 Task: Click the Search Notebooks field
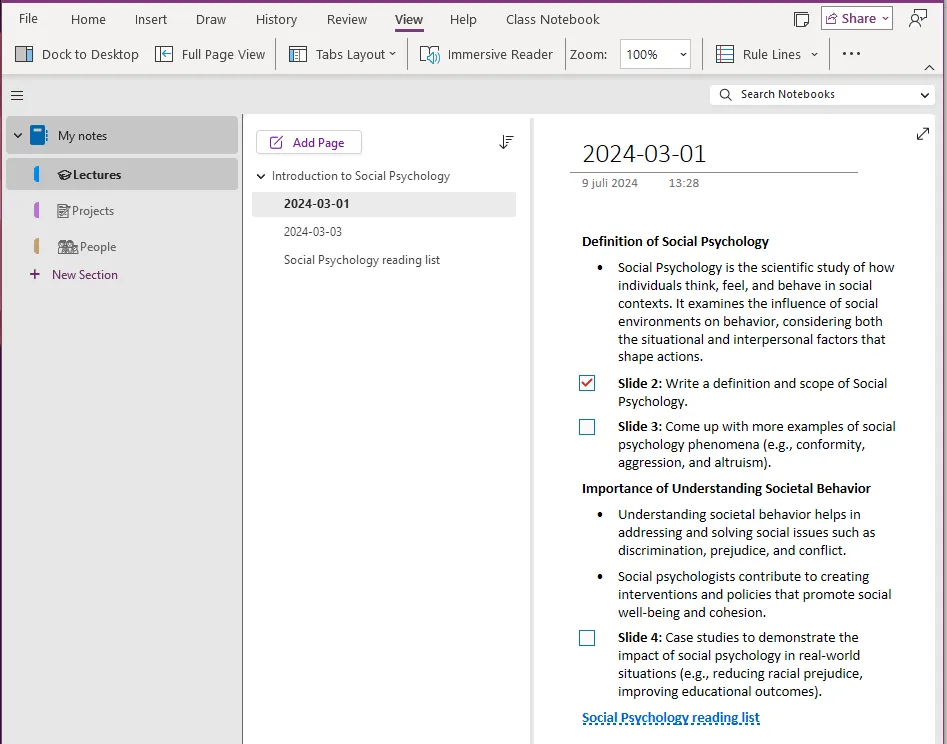[820, 94]
